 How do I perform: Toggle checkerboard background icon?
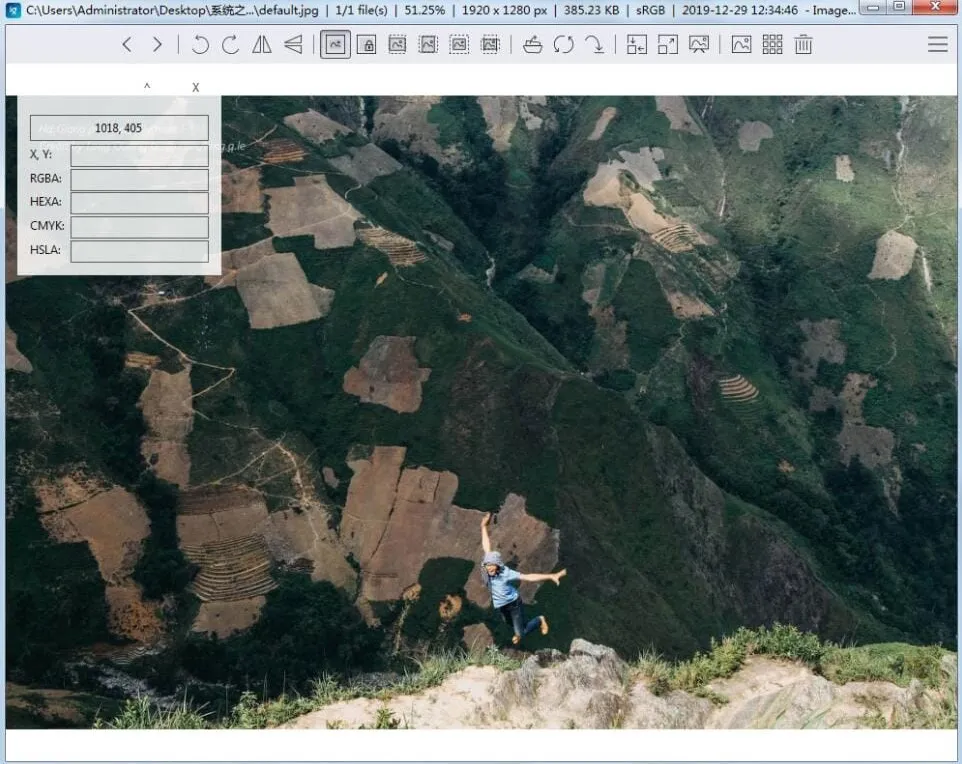point(741,45)
